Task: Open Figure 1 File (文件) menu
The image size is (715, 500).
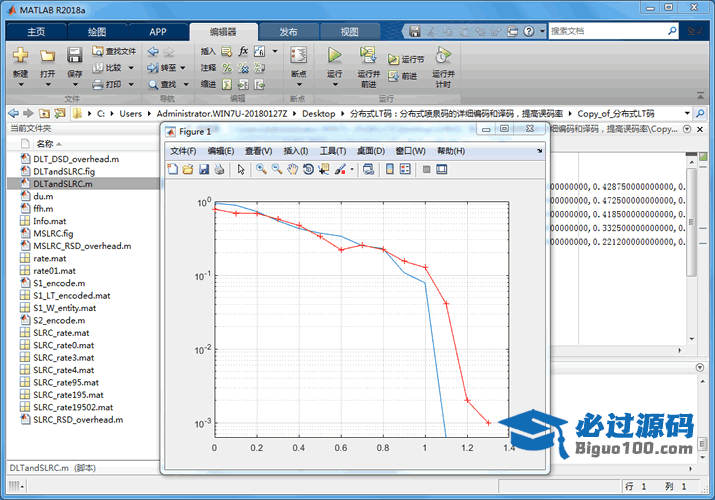Action: point(183,151)
